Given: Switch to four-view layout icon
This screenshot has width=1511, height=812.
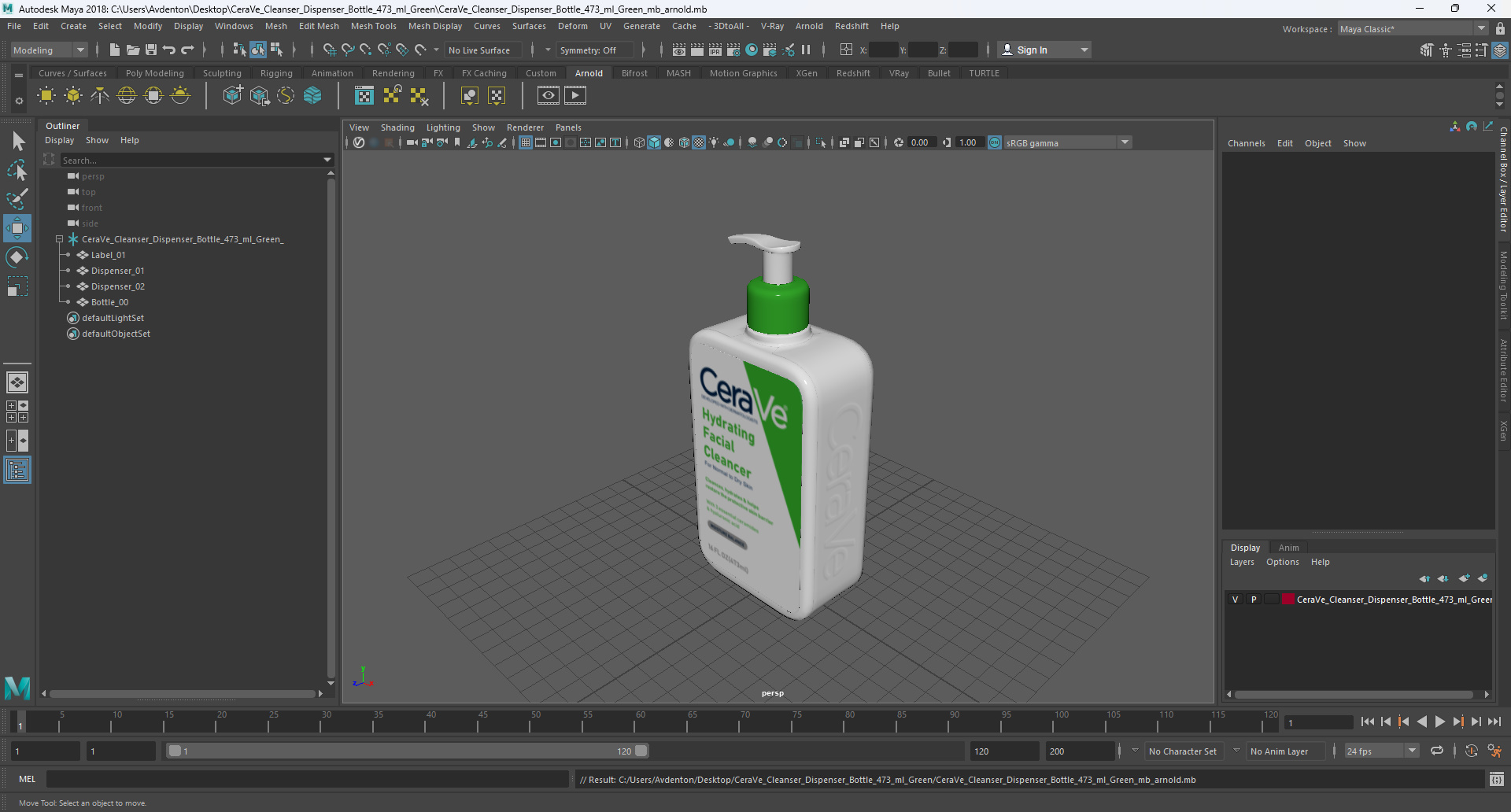Looking at the screenshot, I should [x=17, y=412].
